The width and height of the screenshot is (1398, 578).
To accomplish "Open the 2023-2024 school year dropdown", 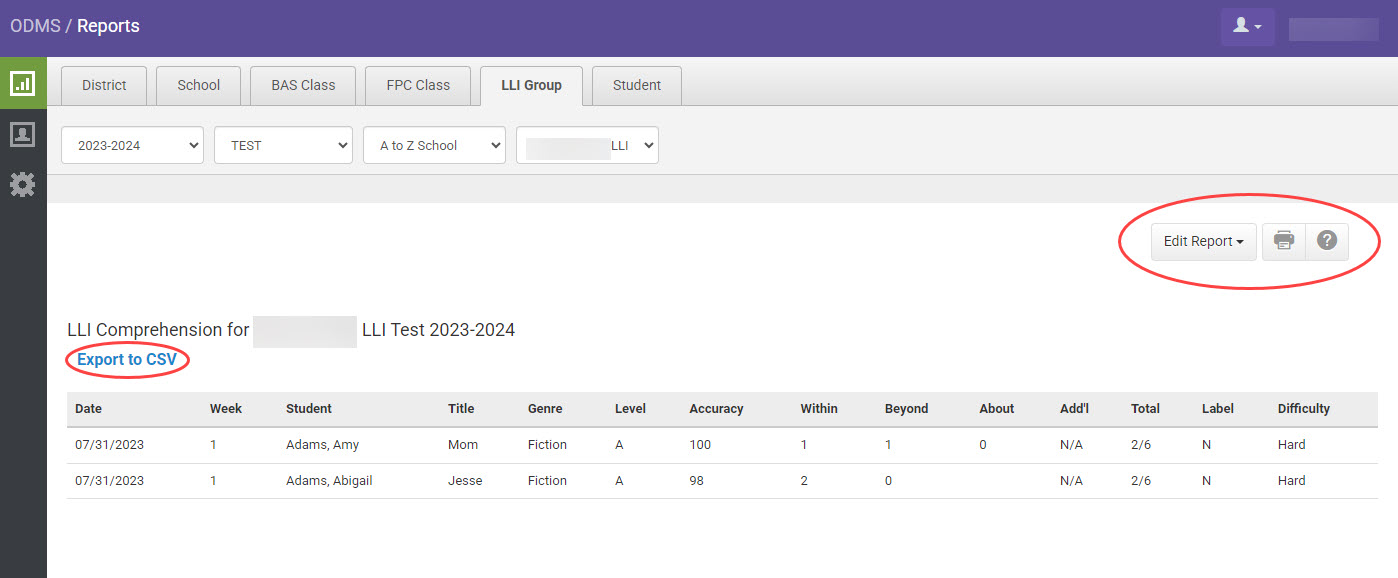I will tap(132, 145).
